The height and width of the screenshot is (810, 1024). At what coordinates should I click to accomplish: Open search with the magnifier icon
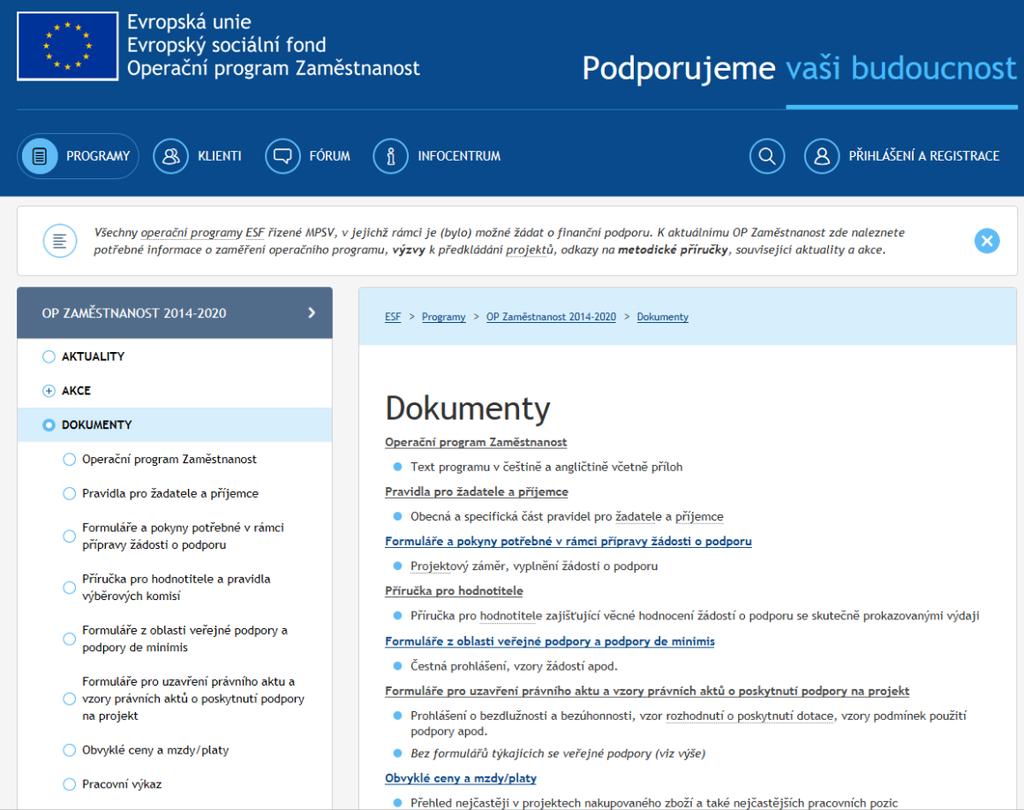point(767,156)
